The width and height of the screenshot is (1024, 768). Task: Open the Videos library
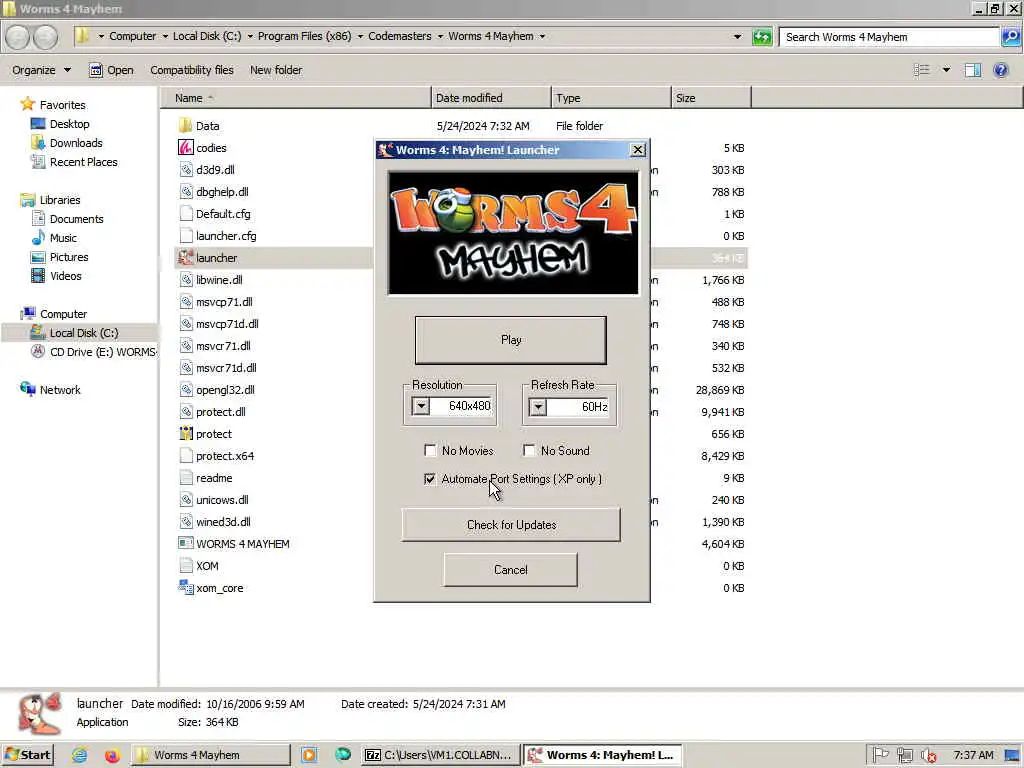[x=65, y=276]
